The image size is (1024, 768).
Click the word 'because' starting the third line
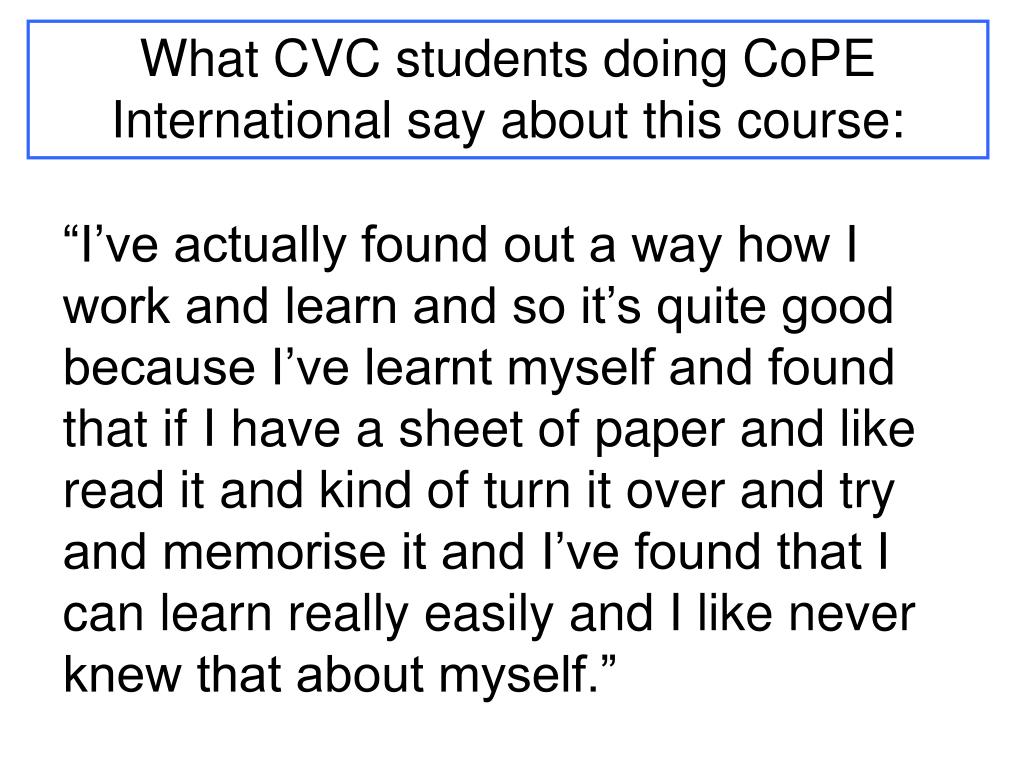159,368
